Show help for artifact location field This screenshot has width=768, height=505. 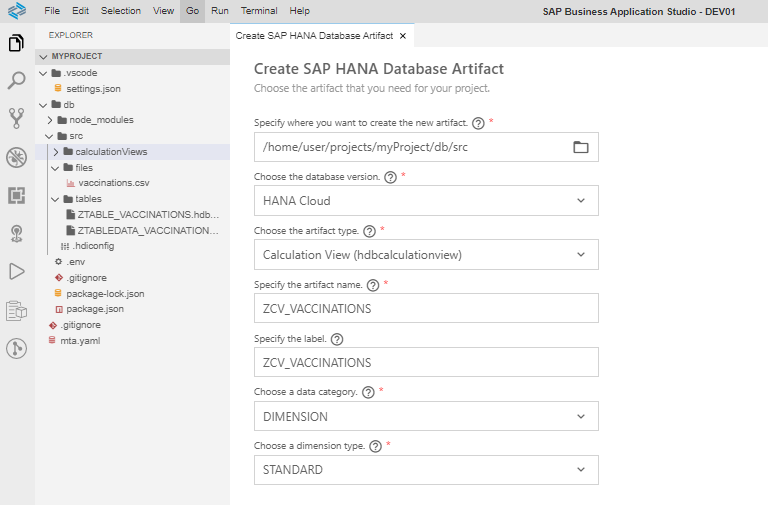click(x=478, y=123)
